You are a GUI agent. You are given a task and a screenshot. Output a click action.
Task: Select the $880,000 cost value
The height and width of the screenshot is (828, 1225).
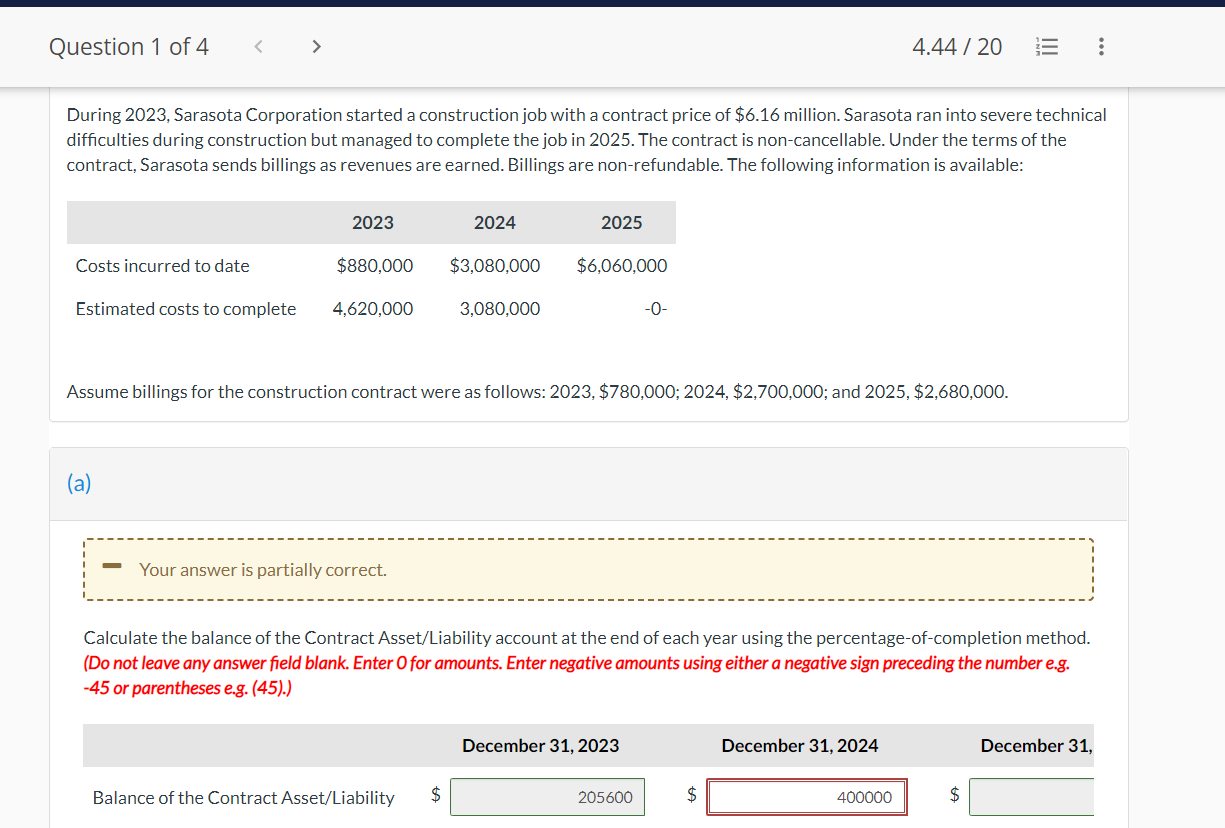point(375,266)
